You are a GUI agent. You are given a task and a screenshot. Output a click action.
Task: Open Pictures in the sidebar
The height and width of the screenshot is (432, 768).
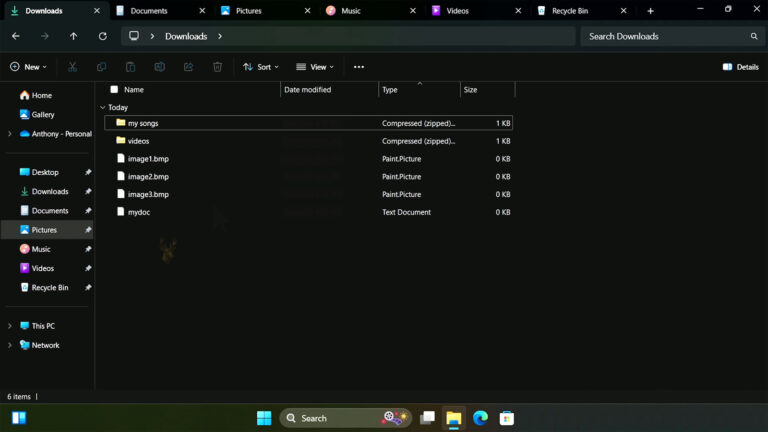[x=48, y=230]
